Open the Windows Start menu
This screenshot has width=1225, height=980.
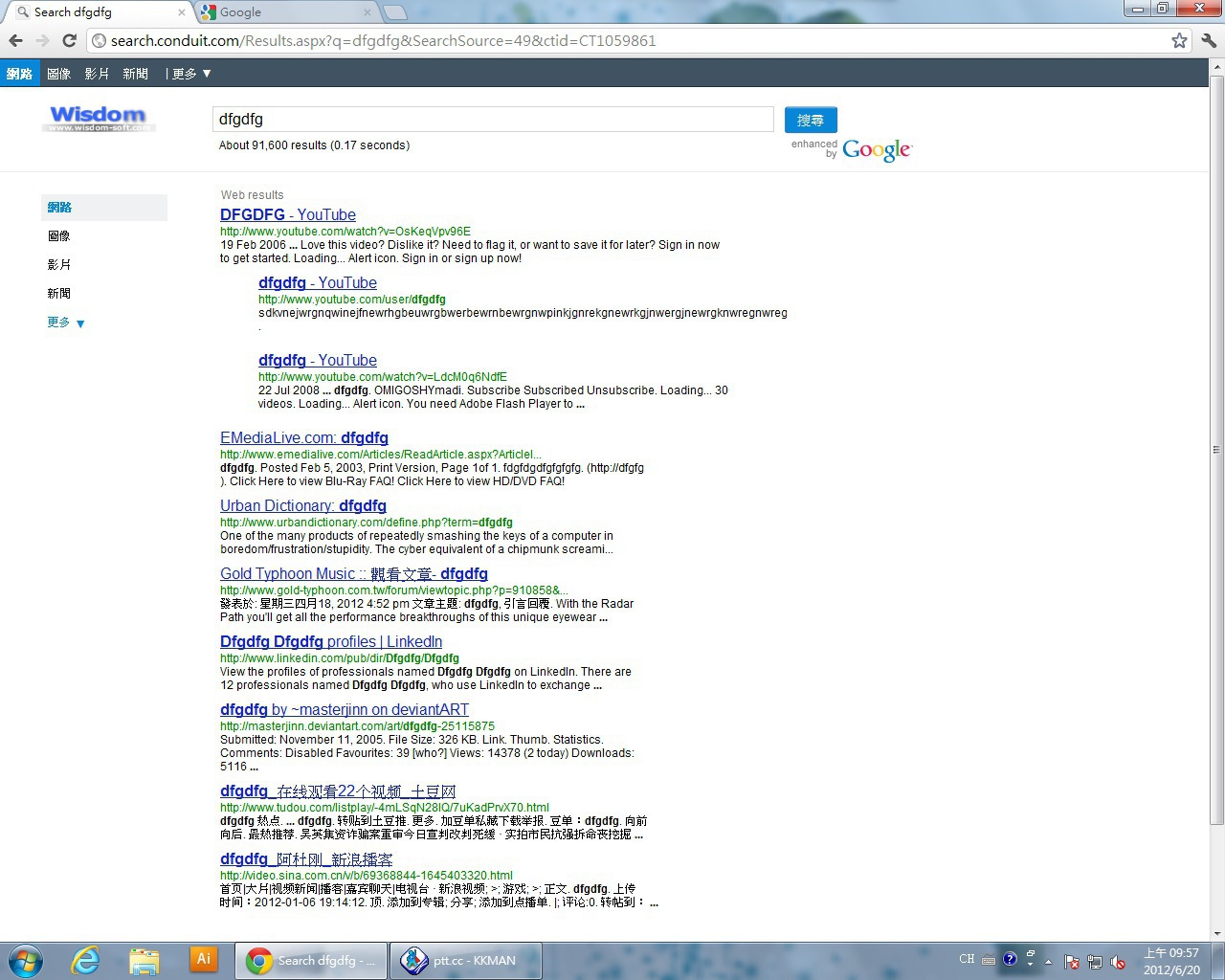click(26, 960)
